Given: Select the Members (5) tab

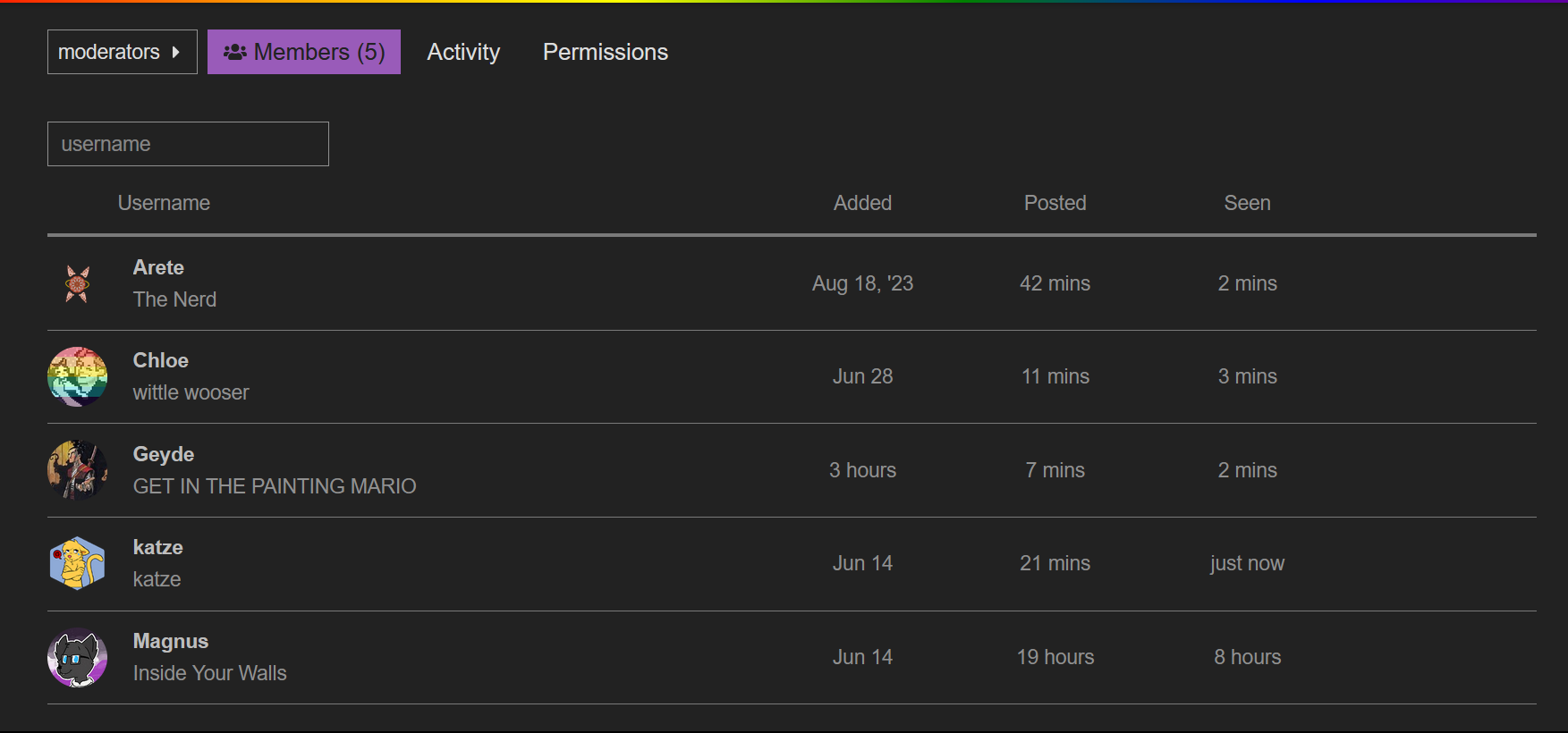Looking at the screenshot, I should 304,52.
